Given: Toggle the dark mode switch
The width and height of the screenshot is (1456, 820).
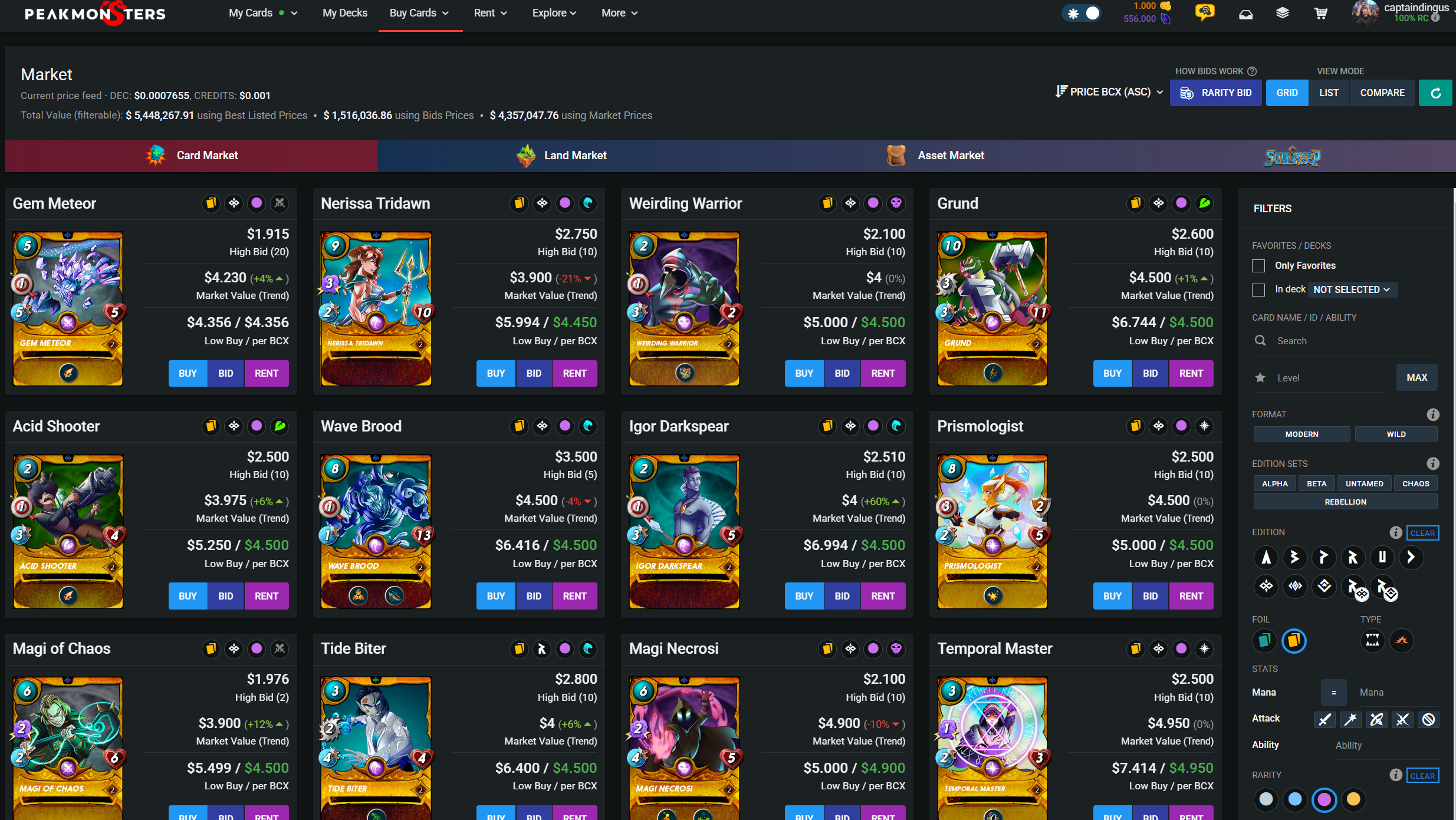Looking at the screenshot, I should click(1082, 13).
